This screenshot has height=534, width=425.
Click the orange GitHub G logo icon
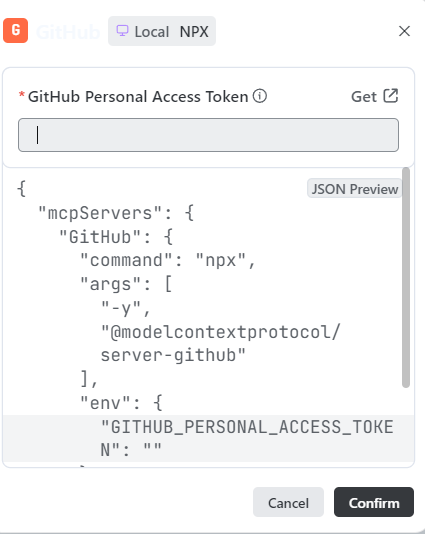[16, 31]
